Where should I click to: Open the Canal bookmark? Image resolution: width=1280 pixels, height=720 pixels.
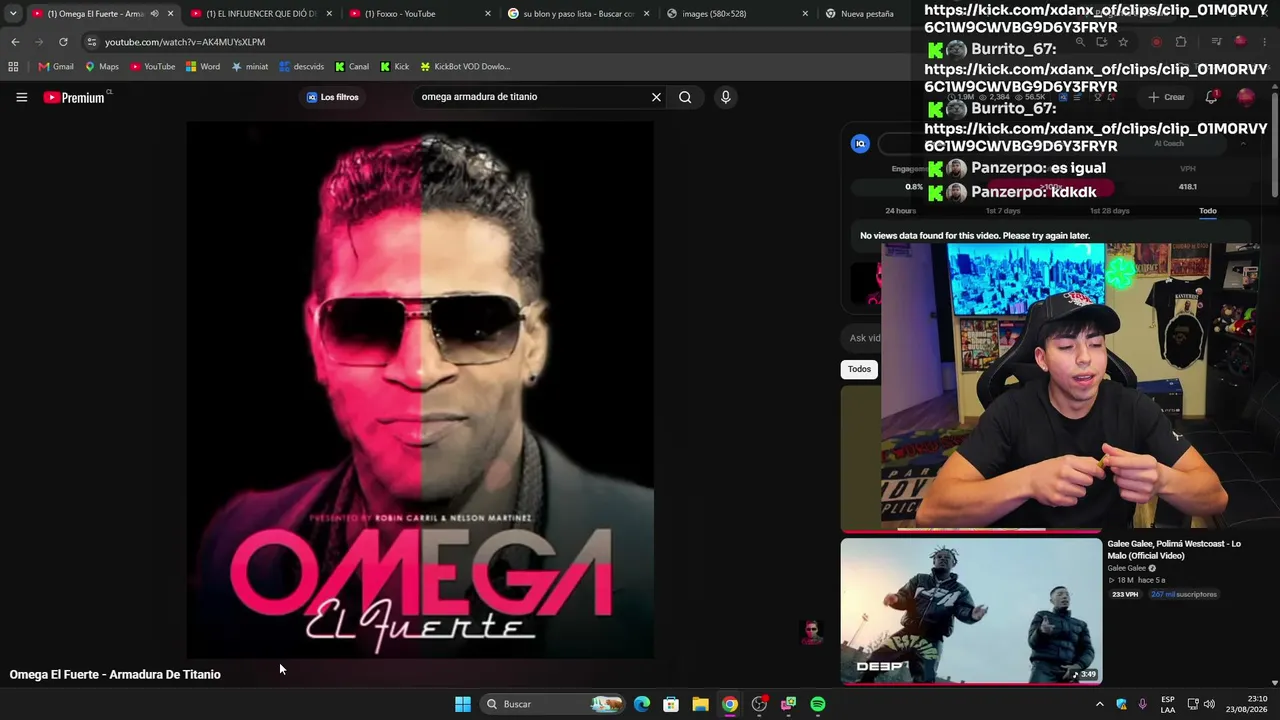coord(352,67)
